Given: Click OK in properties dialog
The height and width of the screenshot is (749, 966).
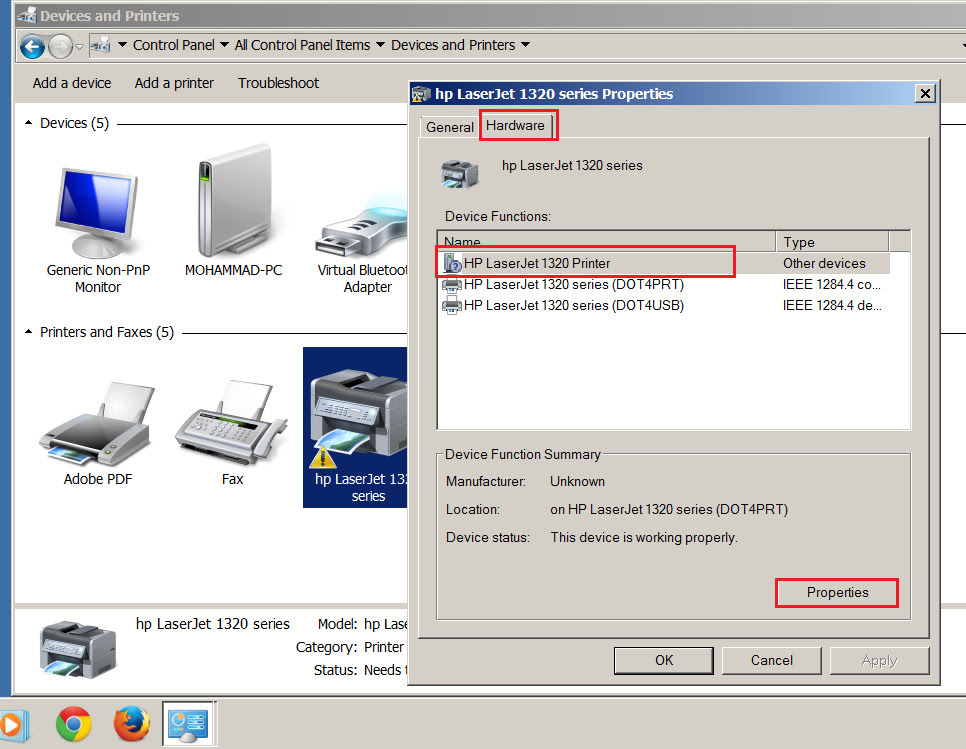Looking at the screenshot, I should click(664, 660).
